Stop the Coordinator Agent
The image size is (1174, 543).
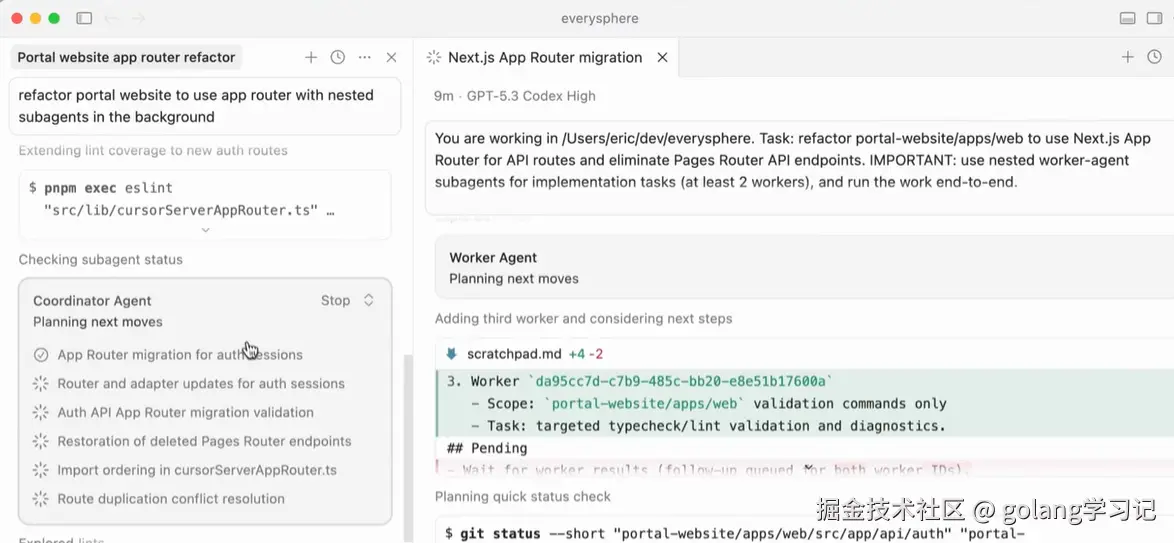tap(335, 300)
